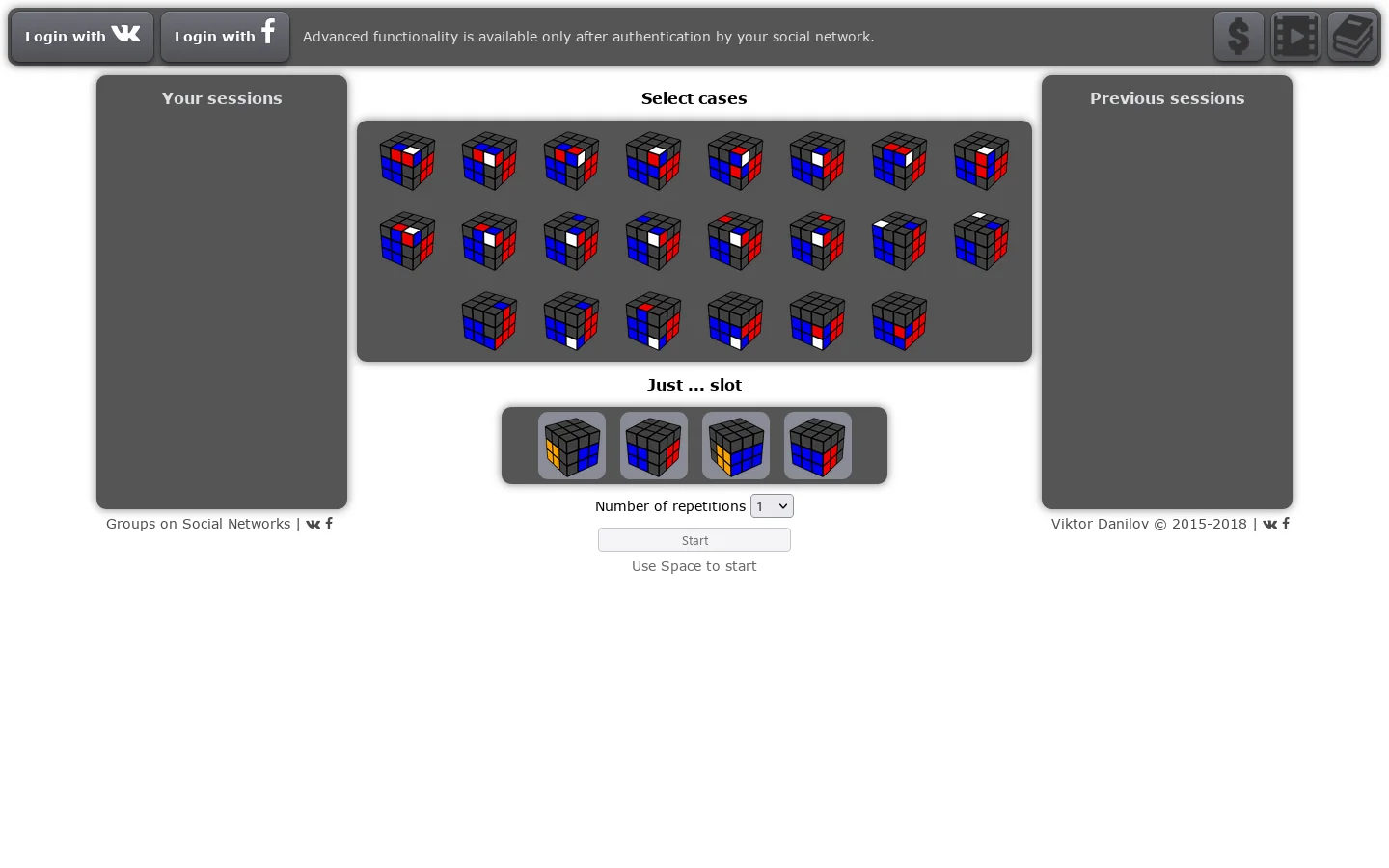Open VK icon beside Viktor Danilov copyright
Screen dimensions: 1389x868
tap(1269, 524)
